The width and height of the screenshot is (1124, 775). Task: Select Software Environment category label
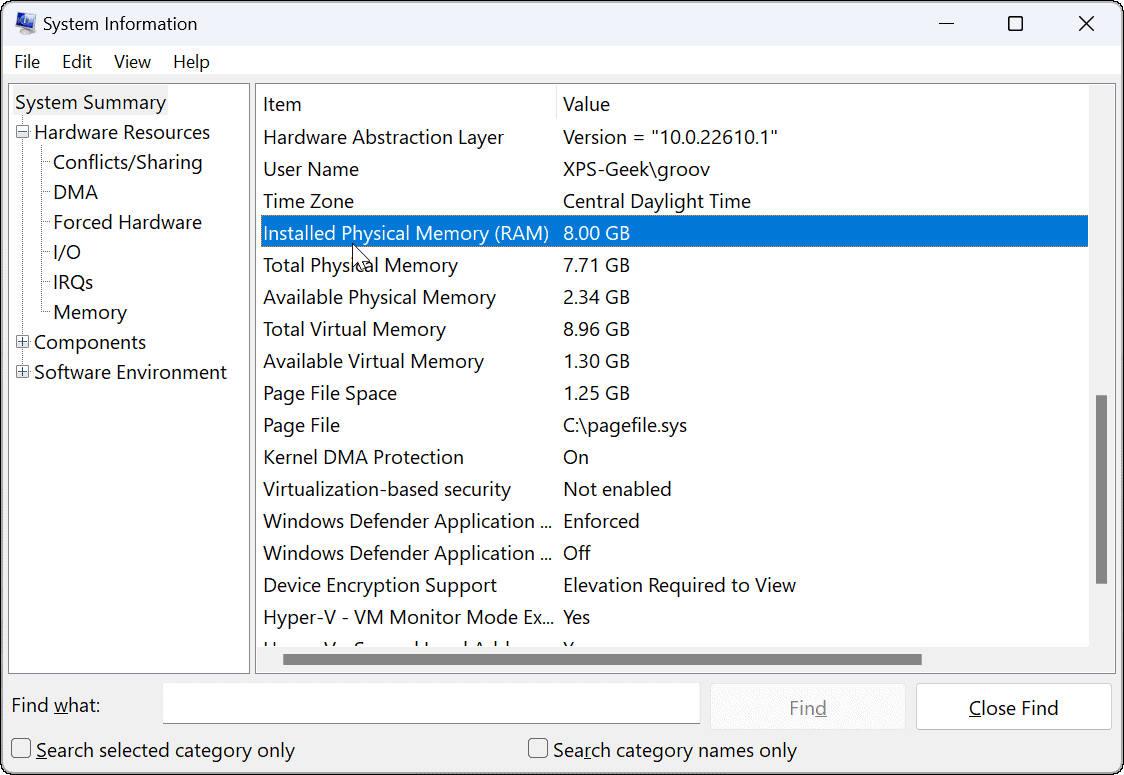[x=130, y=373]
